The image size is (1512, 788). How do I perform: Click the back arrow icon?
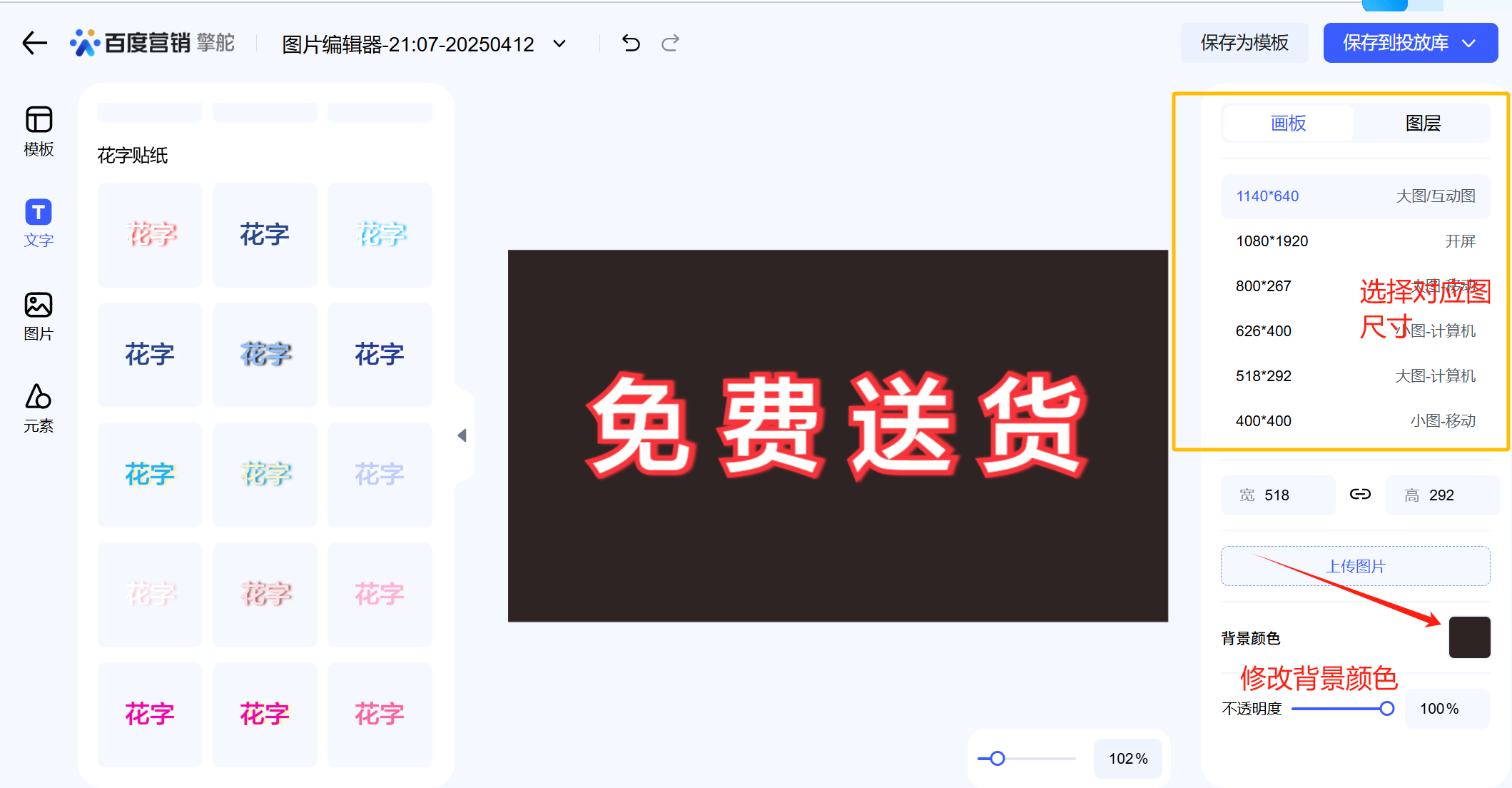(x=34, y=43)
